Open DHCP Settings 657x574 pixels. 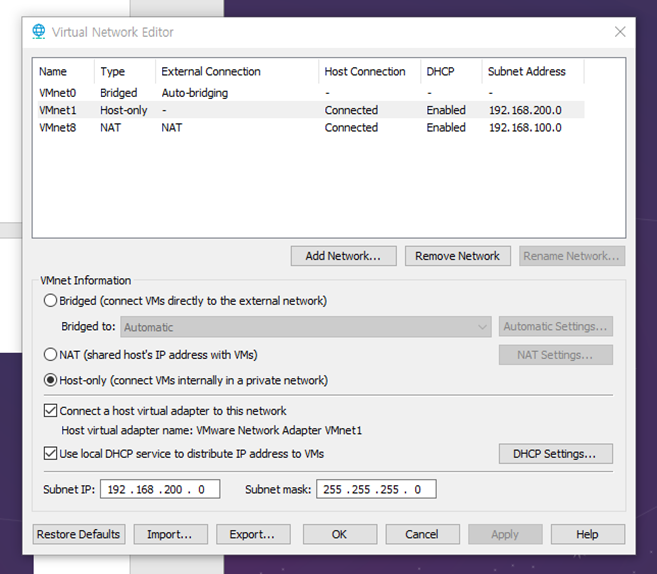pos(556,454)
